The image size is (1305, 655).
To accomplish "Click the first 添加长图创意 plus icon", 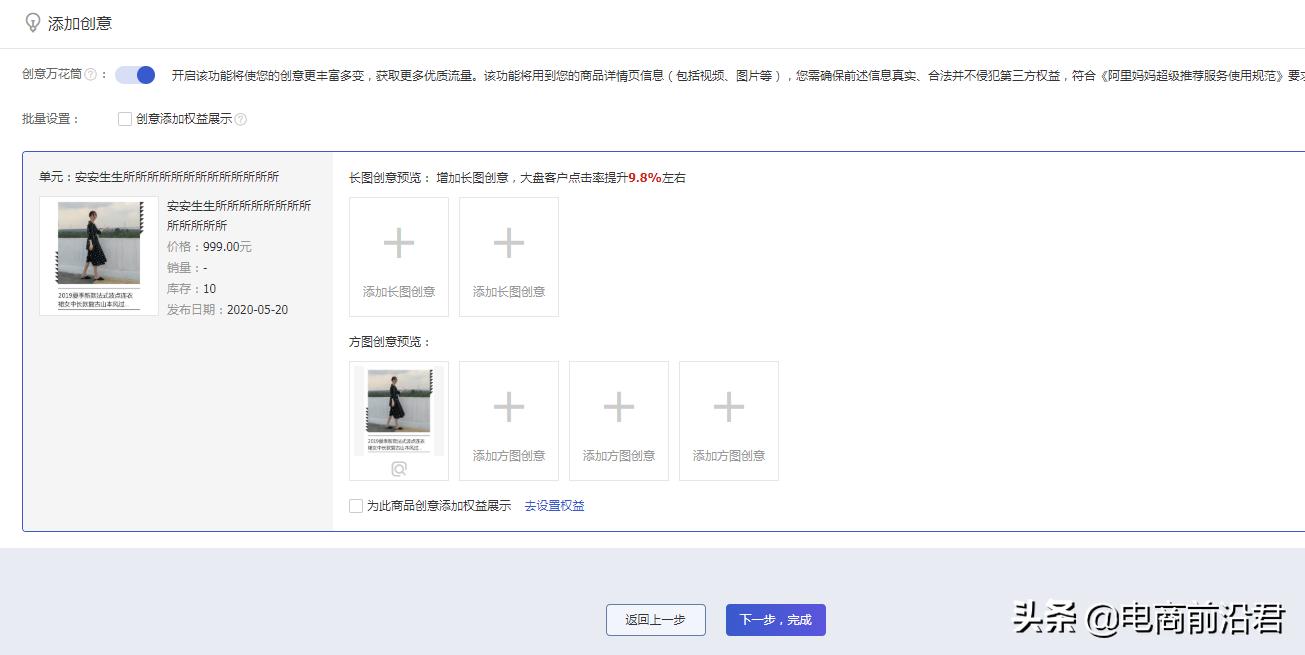I will (x=399, y=243).
